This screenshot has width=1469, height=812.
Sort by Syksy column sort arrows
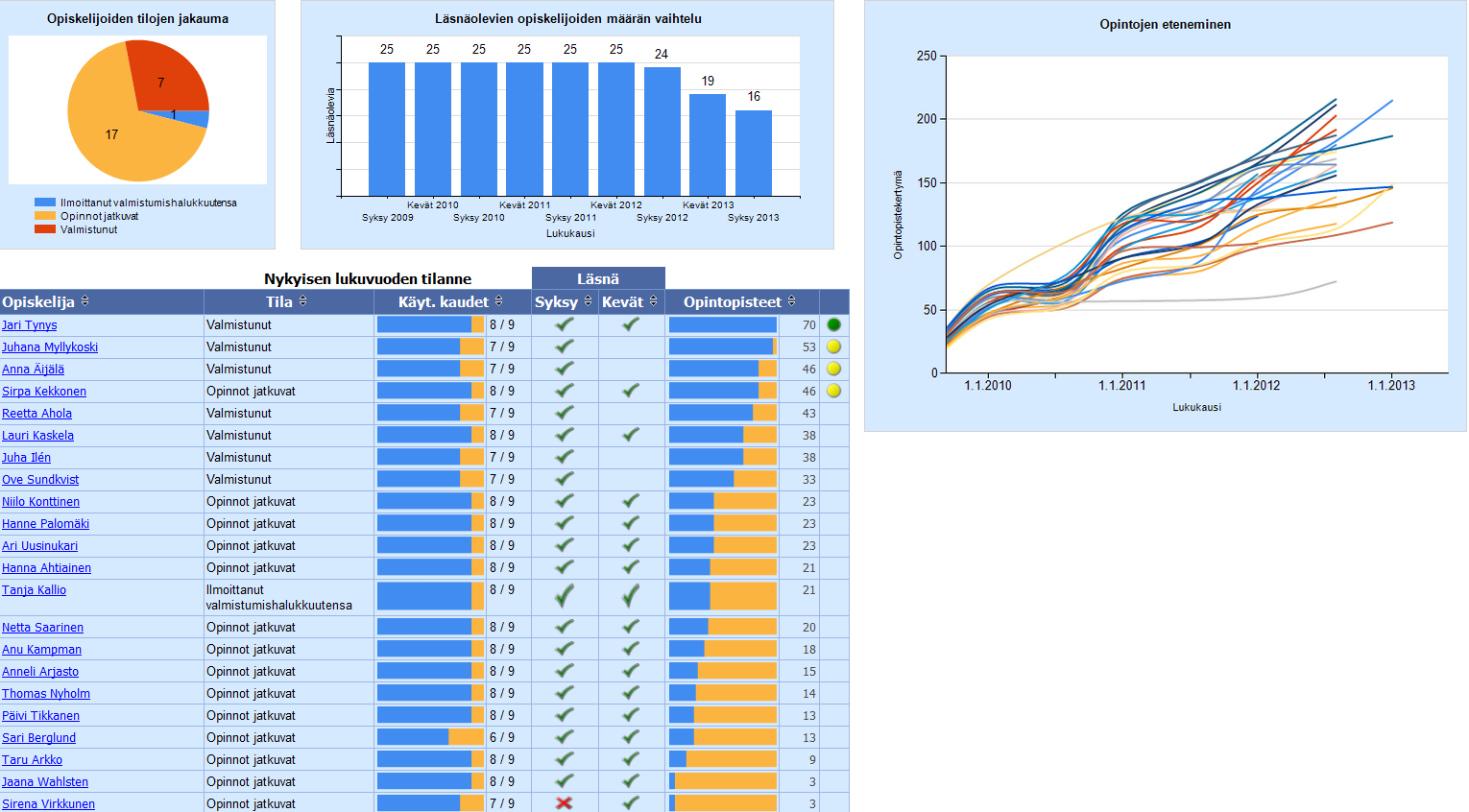tap(588, 301)
